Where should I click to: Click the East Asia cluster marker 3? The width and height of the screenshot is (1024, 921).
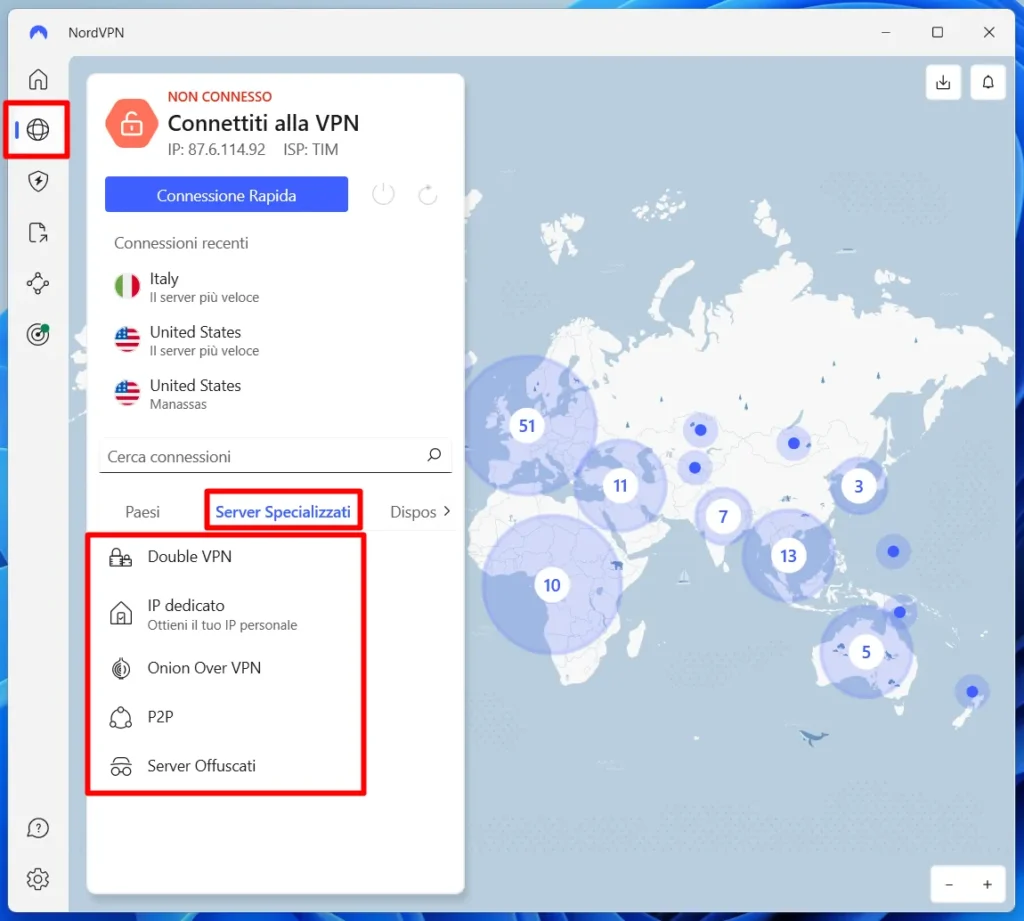coord(858,486)
